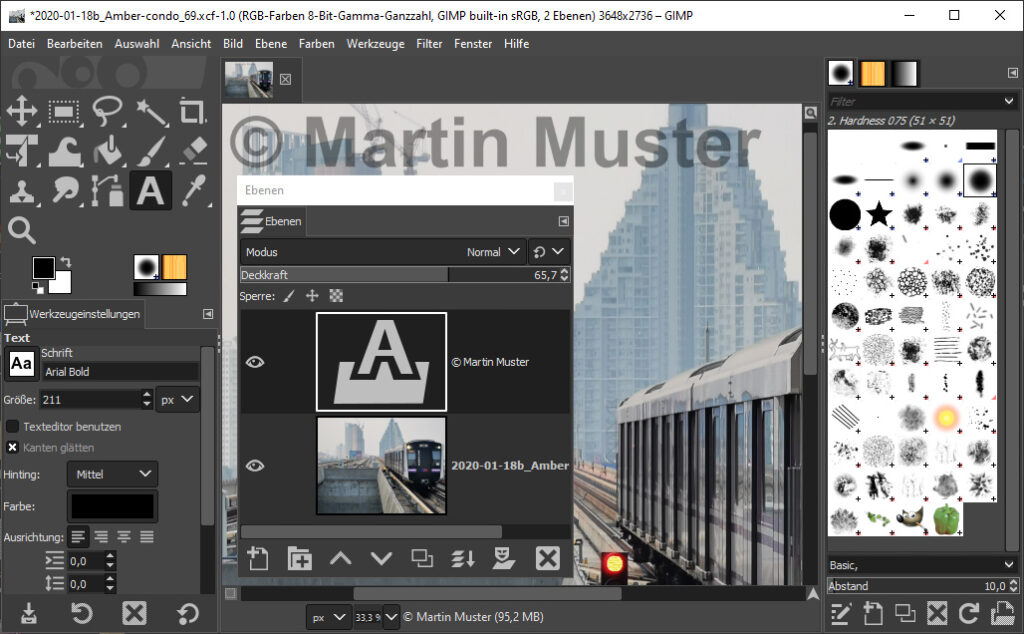Select the Text tool in the toolbox

coord(150,190)
